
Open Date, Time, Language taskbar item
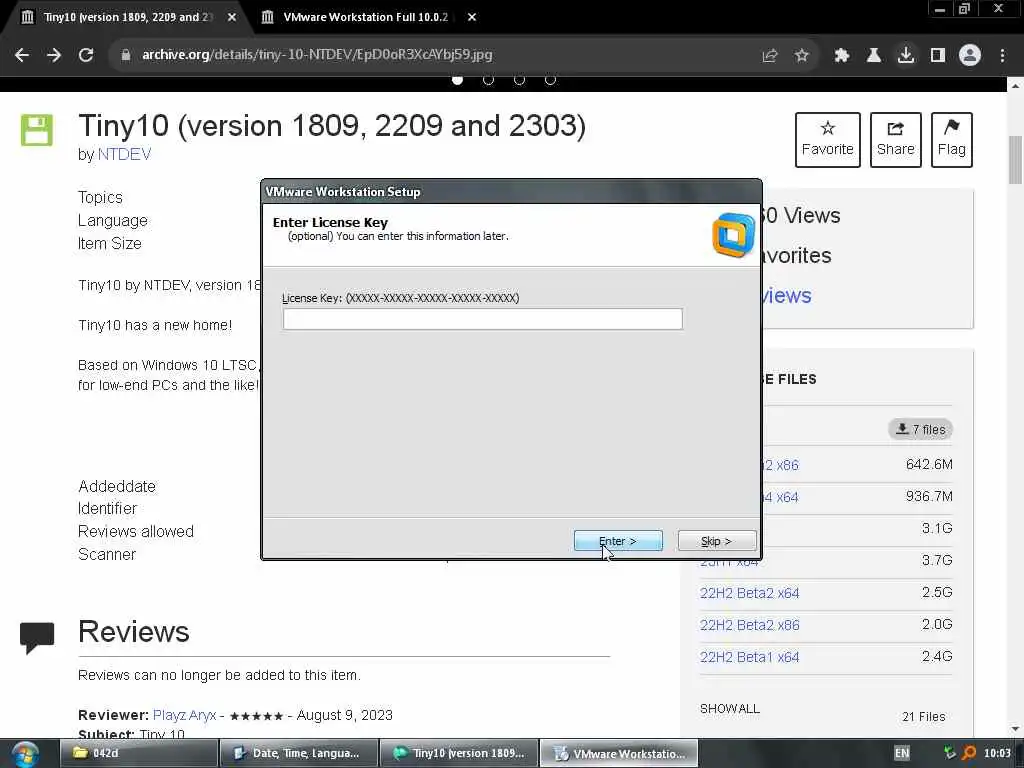pos(298,753)
